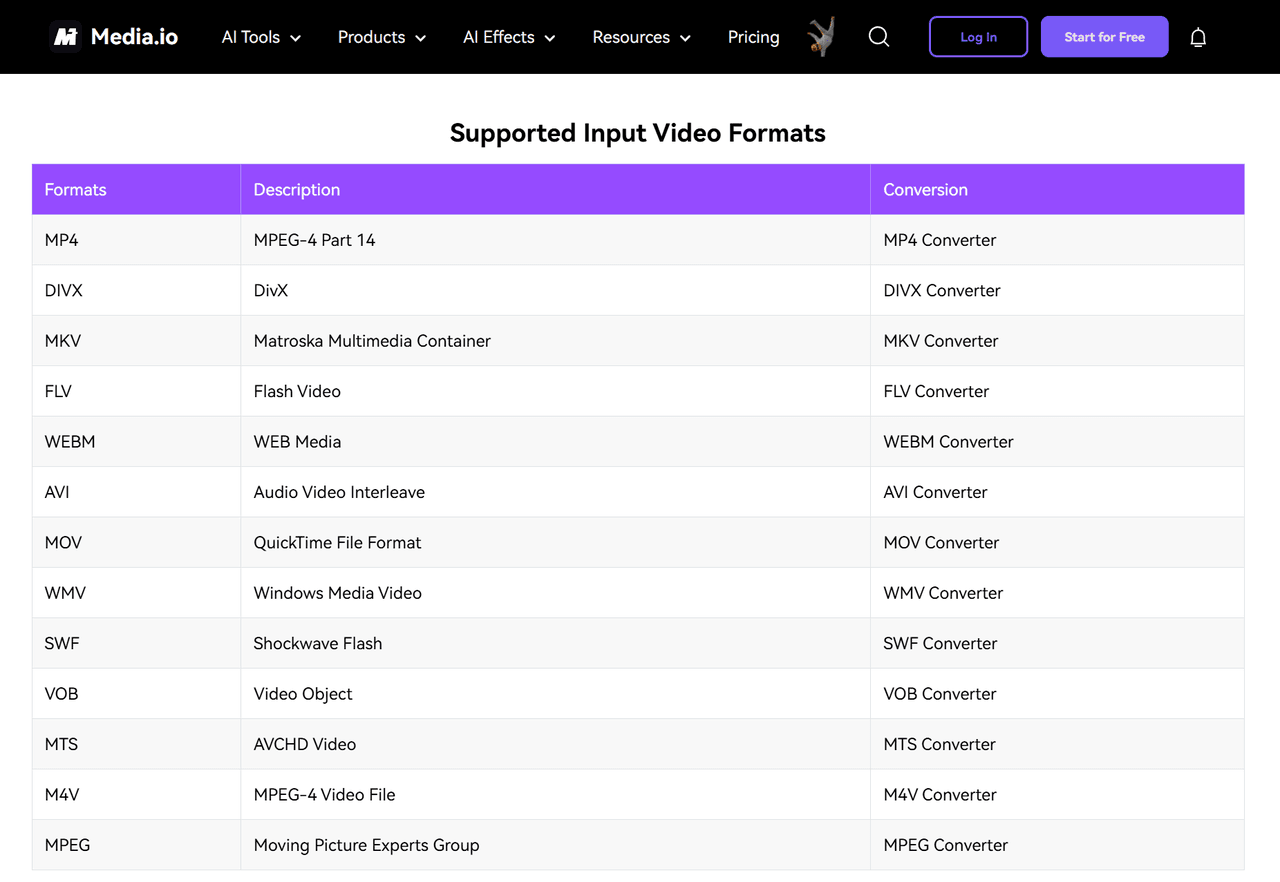Click the WEB Media description

click(297, 442)
